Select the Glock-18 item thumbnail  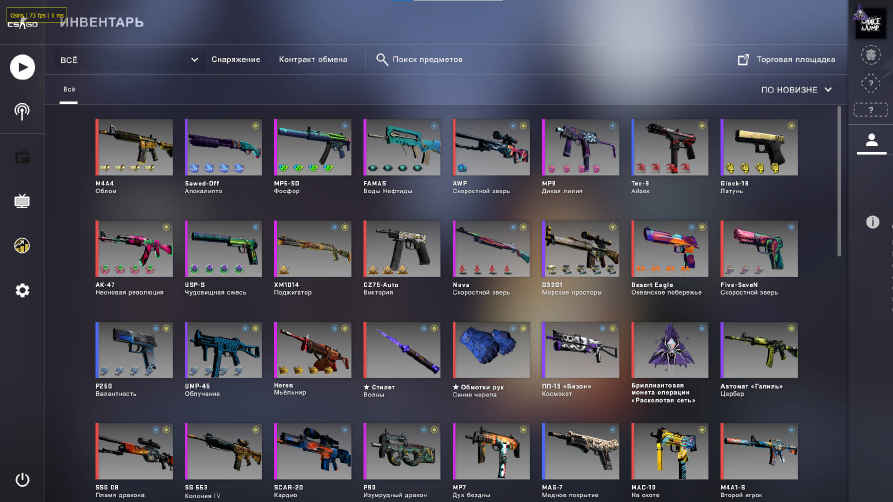(759, 147)
